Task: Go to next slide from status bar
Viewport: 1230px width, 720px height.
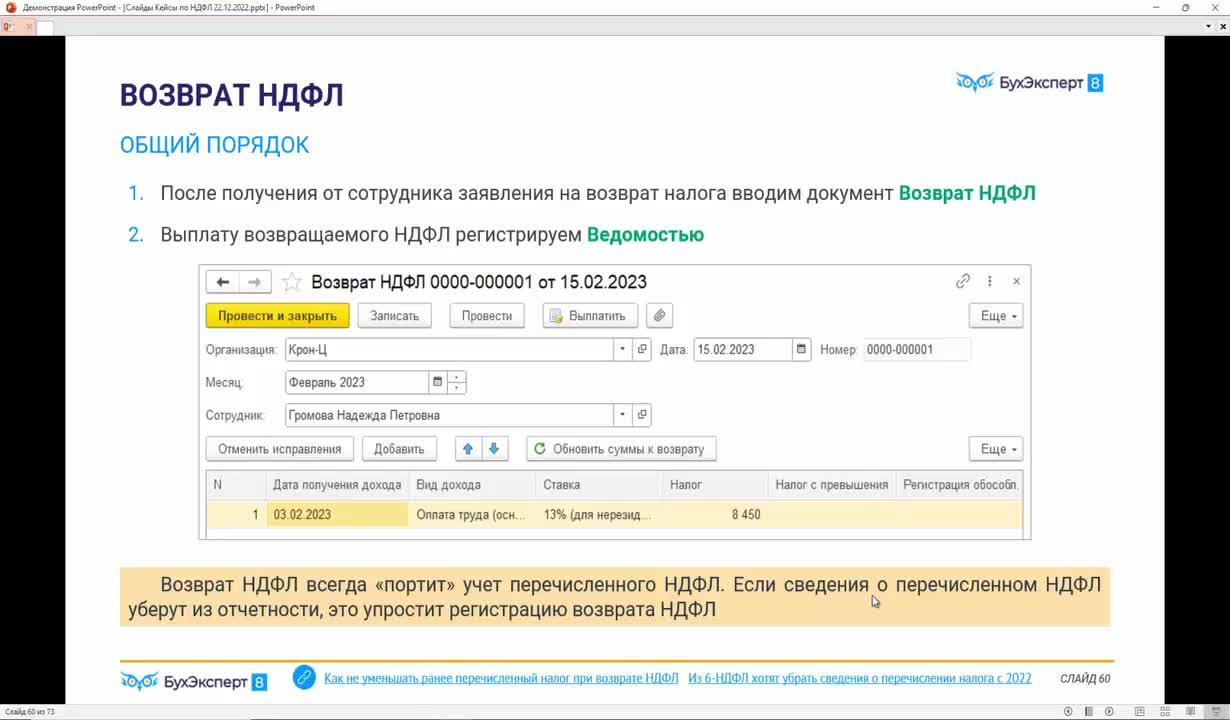Action: tap(1109, 711)
